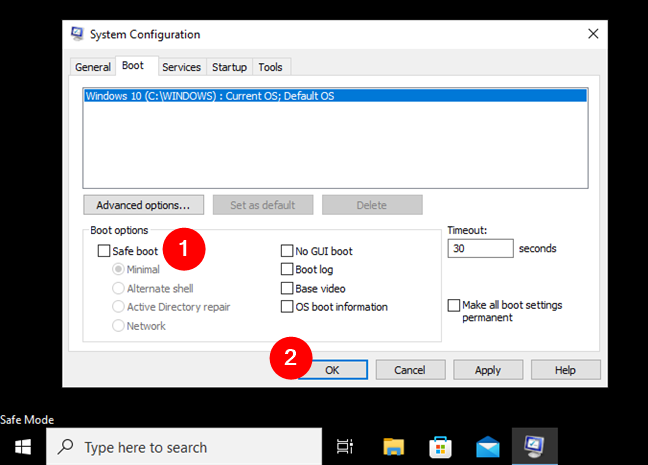Enable the Safe boot checkbox

tap(104, 251)
